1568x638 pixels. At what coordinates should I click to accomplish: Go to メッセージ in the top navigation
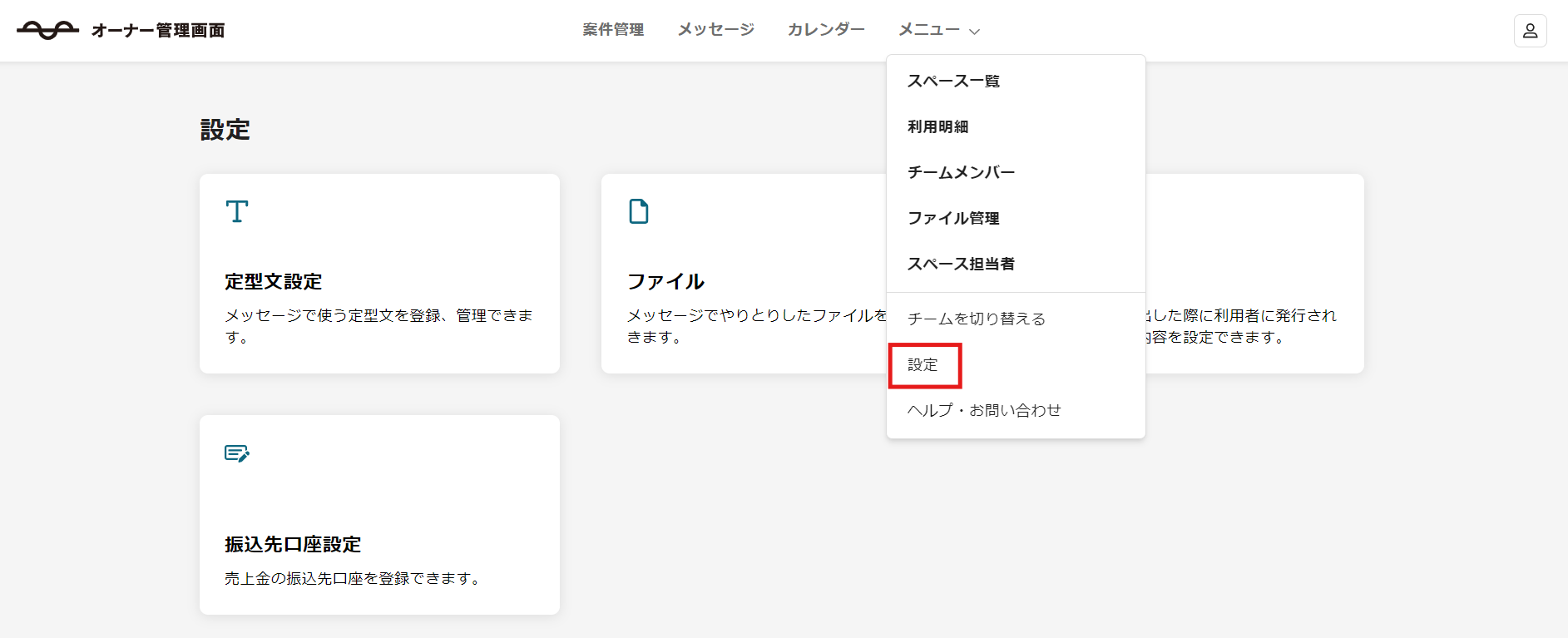(x=715, y=30)
